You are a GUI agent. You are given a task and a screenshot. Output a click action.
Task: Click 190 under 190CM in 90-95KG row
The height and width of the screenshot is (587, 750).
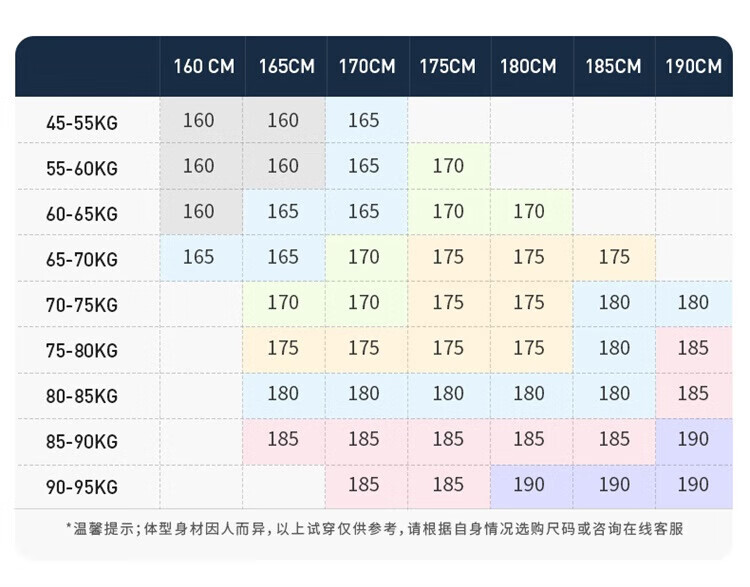[693, 484]
